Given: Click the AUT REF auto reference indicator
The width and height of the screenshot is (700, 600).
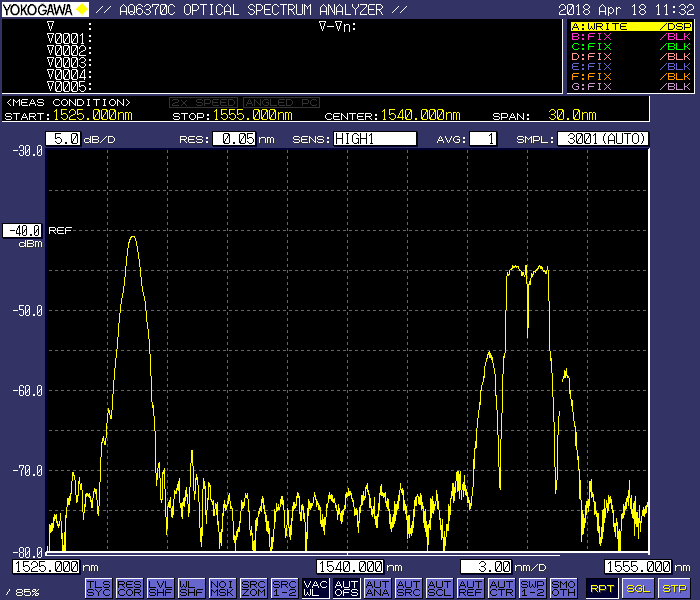Looking at the screenshot, I should (x=470, y=588).
